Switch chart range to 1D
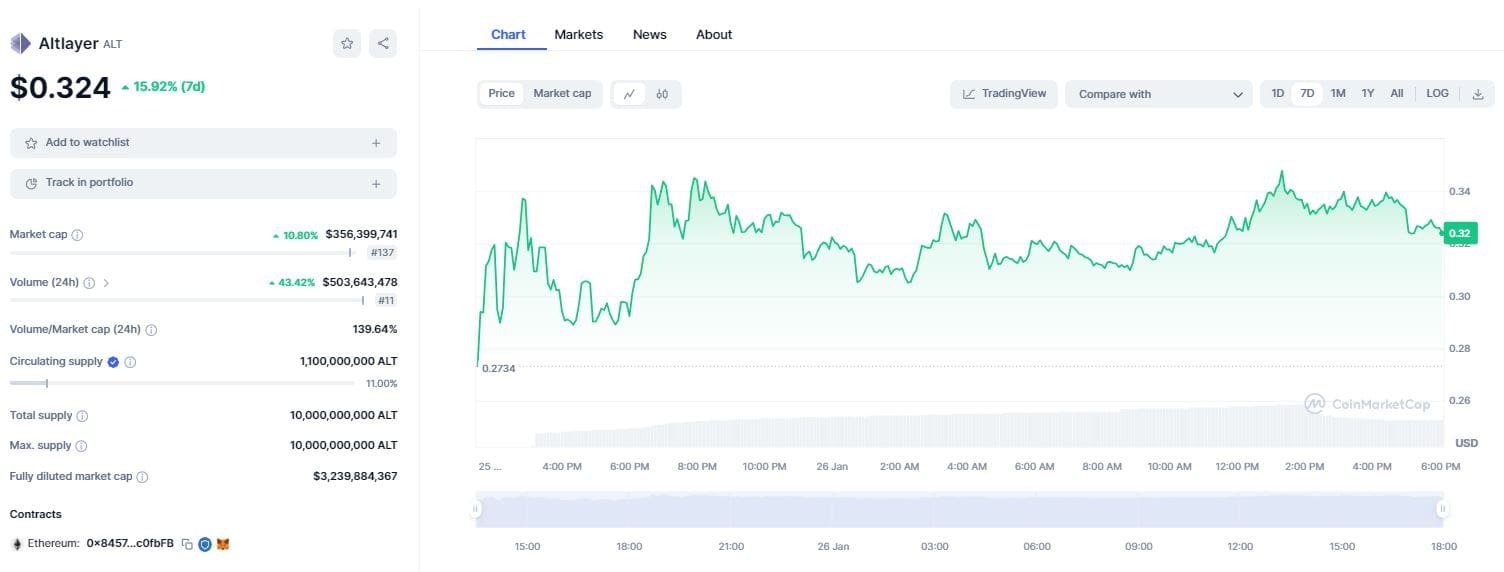The width and height of the screenshot is (1504, 572). click(1277, 94)
